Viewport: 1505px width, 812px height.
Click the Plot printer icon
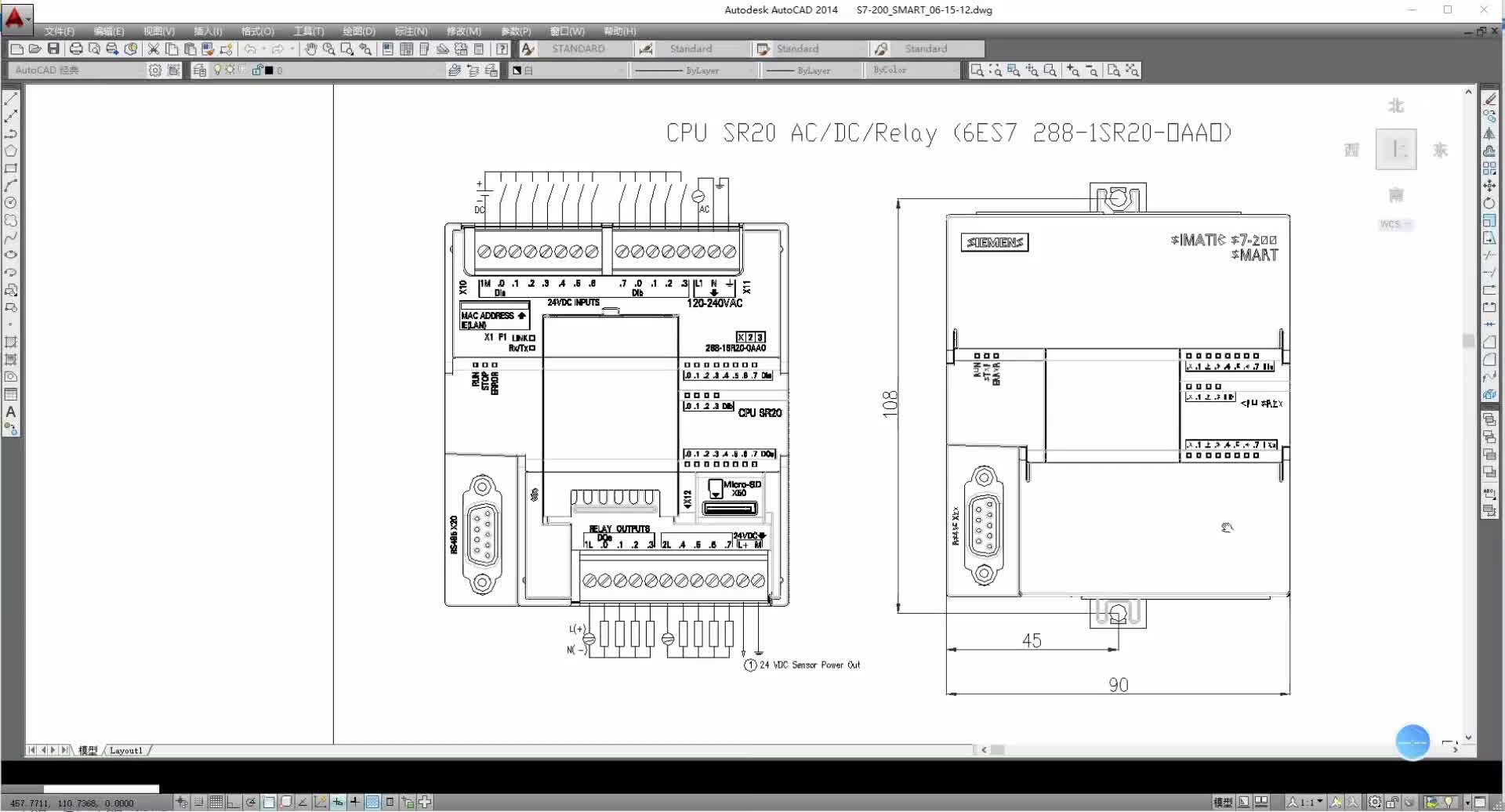pos(76,49)
